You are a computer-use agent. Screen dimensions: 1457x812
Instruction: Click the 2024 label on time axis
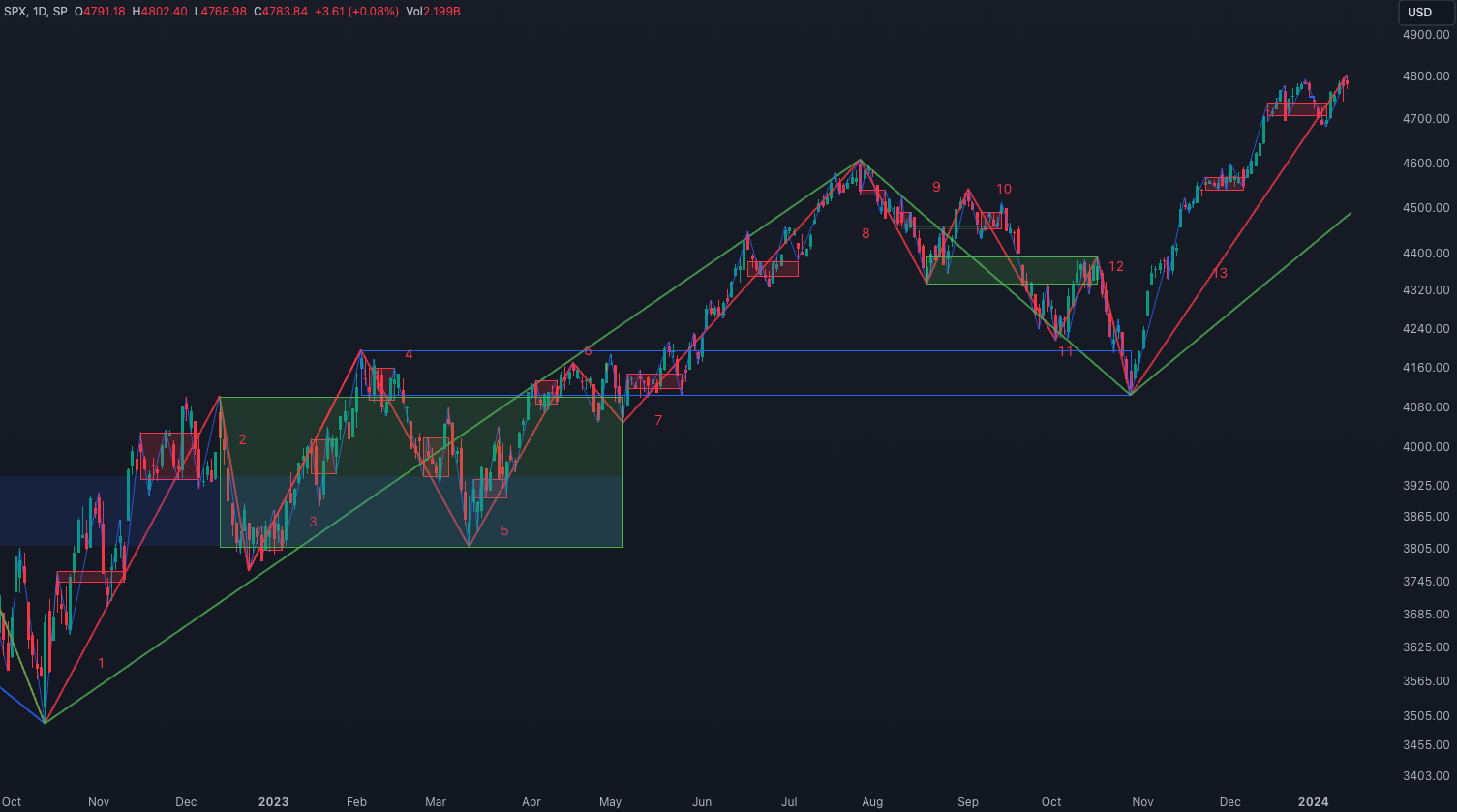[1313, 801]
